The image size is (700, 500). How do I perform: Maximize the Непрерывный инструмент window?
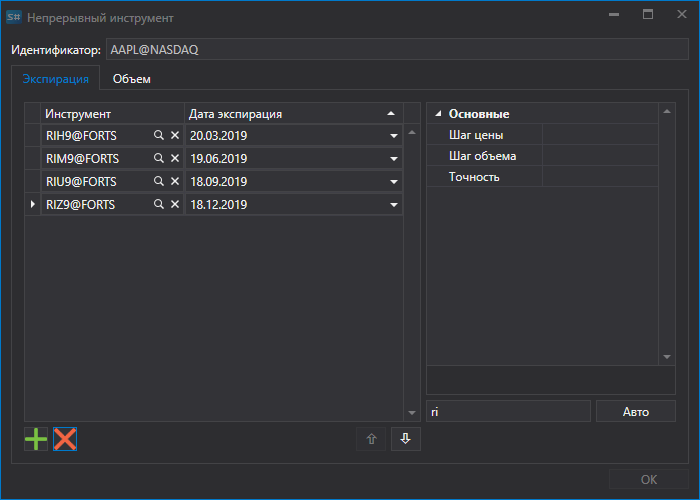[648, 15]
